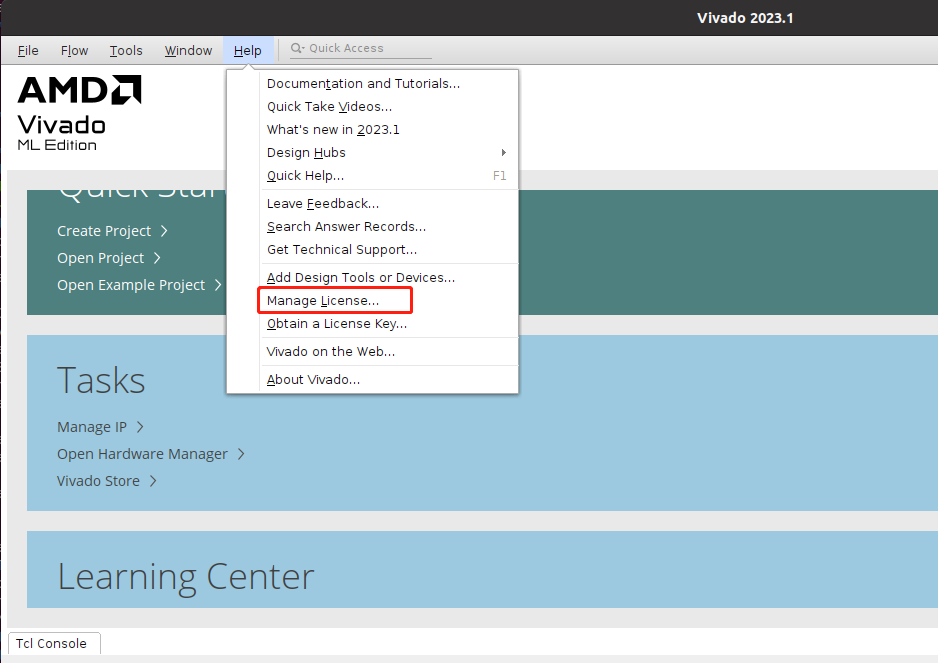This screenshot has height=663, width=938.
Task: Choose Obtain a License Key
Action: [337, 324]
